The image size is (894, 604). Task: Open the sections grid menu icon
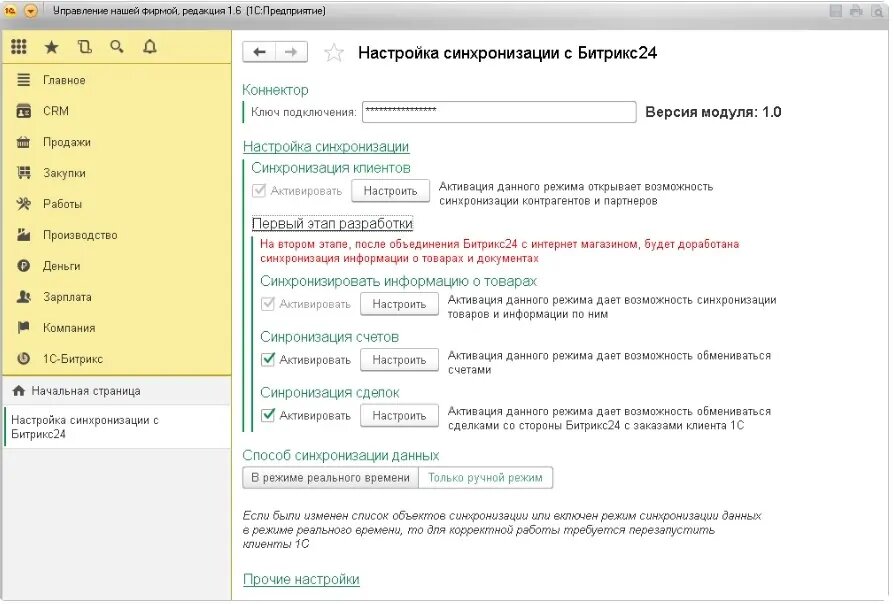pos(19,47)
